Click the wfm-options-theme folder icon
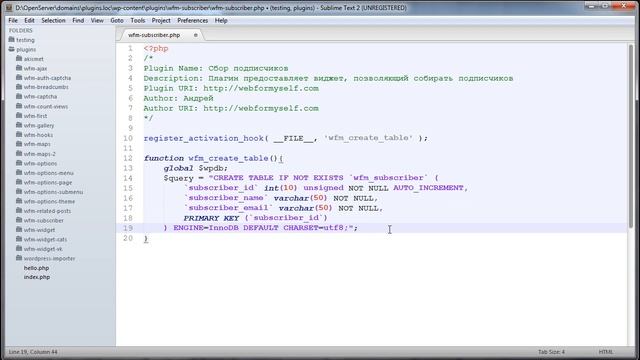This screenshot has width=640, height=360. (x=19, y=201)
